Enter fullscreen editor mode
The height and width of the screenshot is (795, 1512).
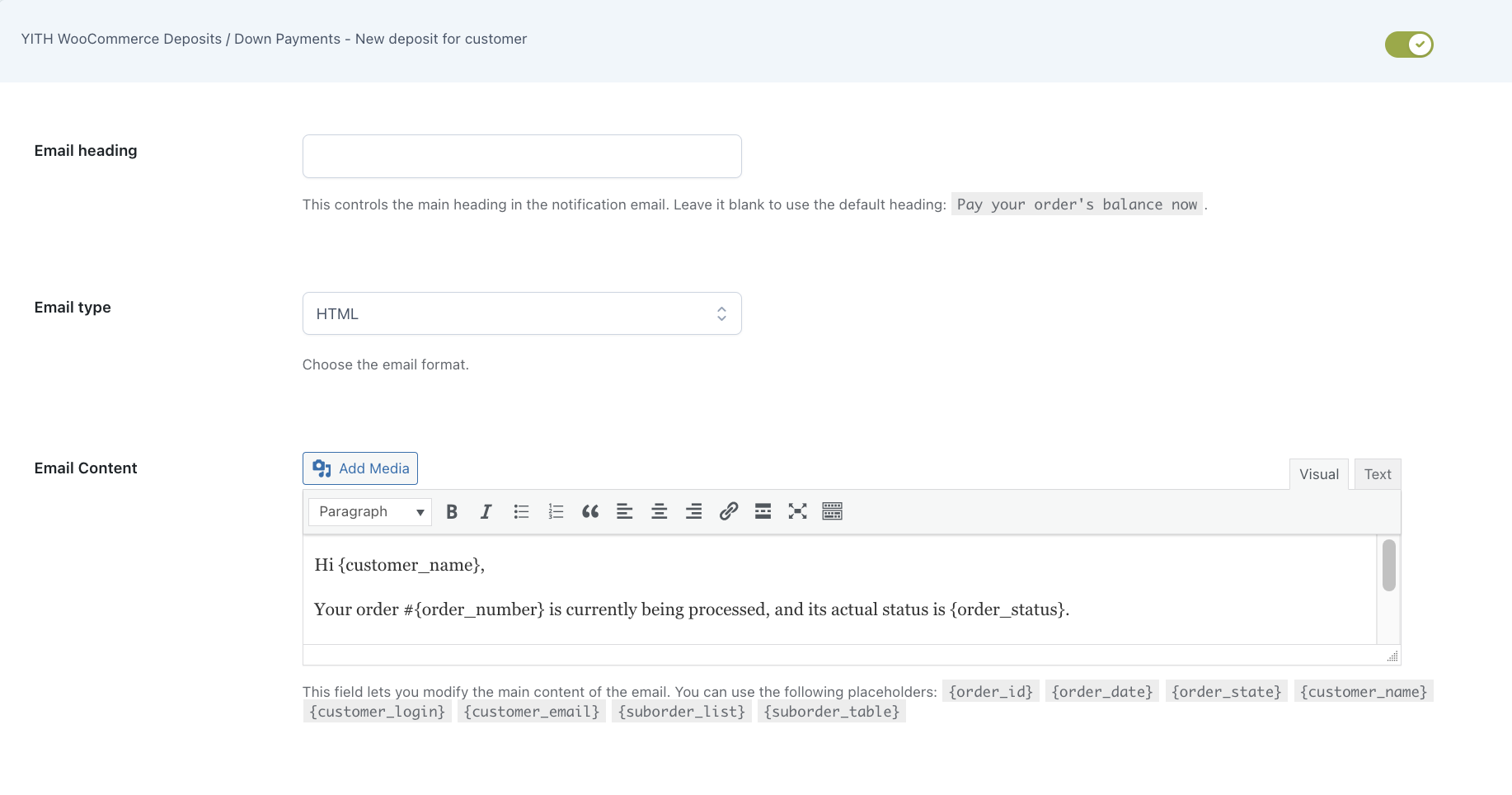798,511
